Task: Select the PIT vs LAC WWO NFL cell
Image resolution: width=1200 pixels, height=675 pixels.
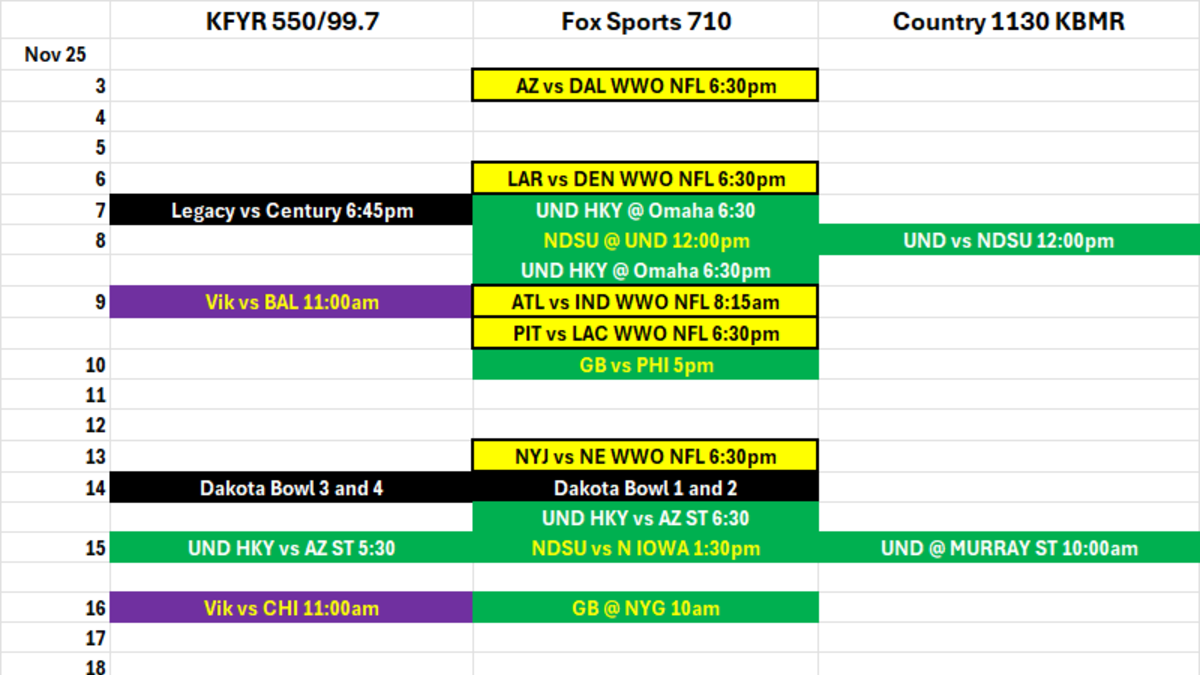Action: coord(645,333)
